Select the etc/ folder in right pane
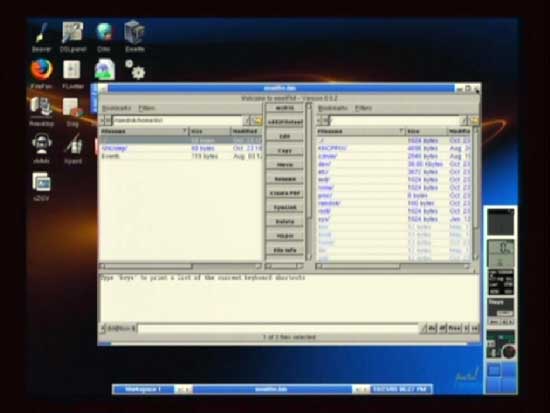The width and height of the screenshot is (550, 413). coord(394,172)
